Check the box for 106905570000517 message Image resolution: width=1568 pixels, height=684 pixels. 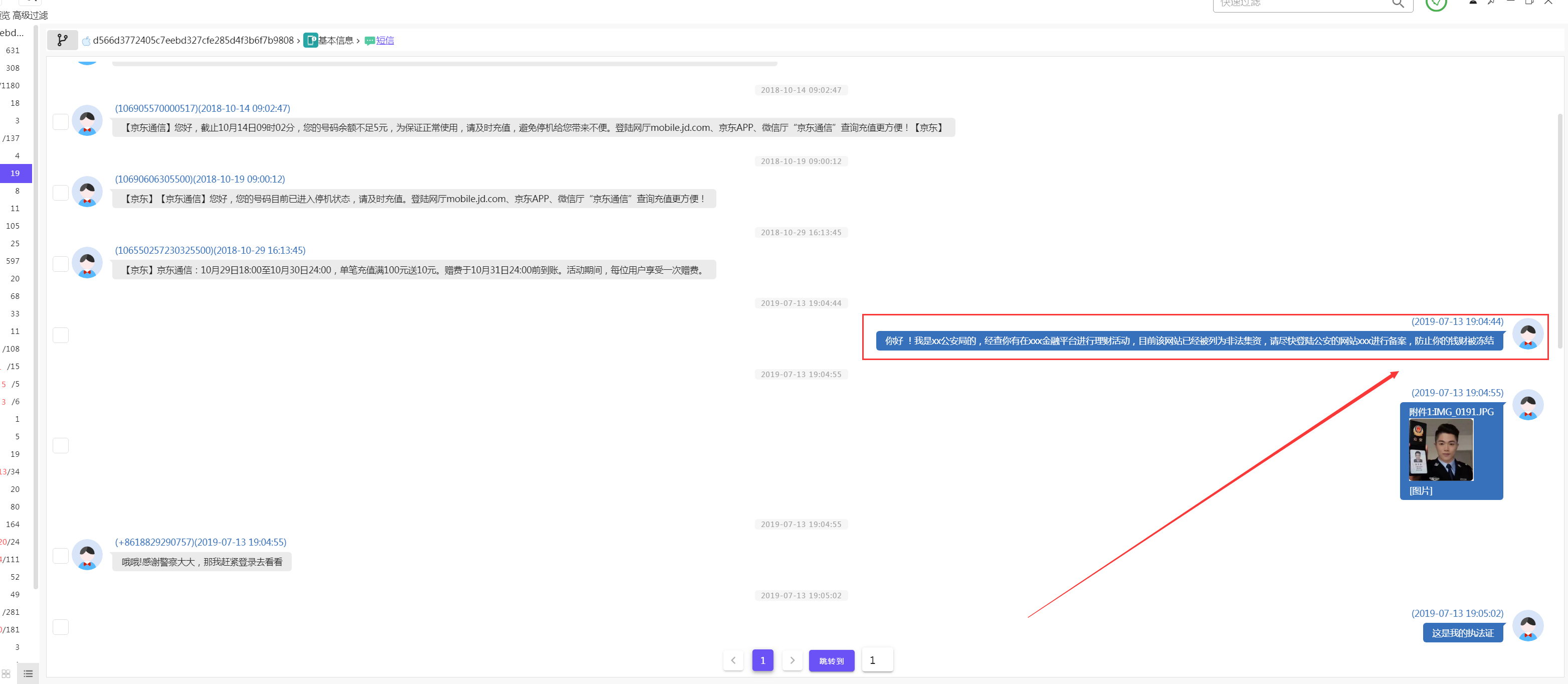[60, 122]
